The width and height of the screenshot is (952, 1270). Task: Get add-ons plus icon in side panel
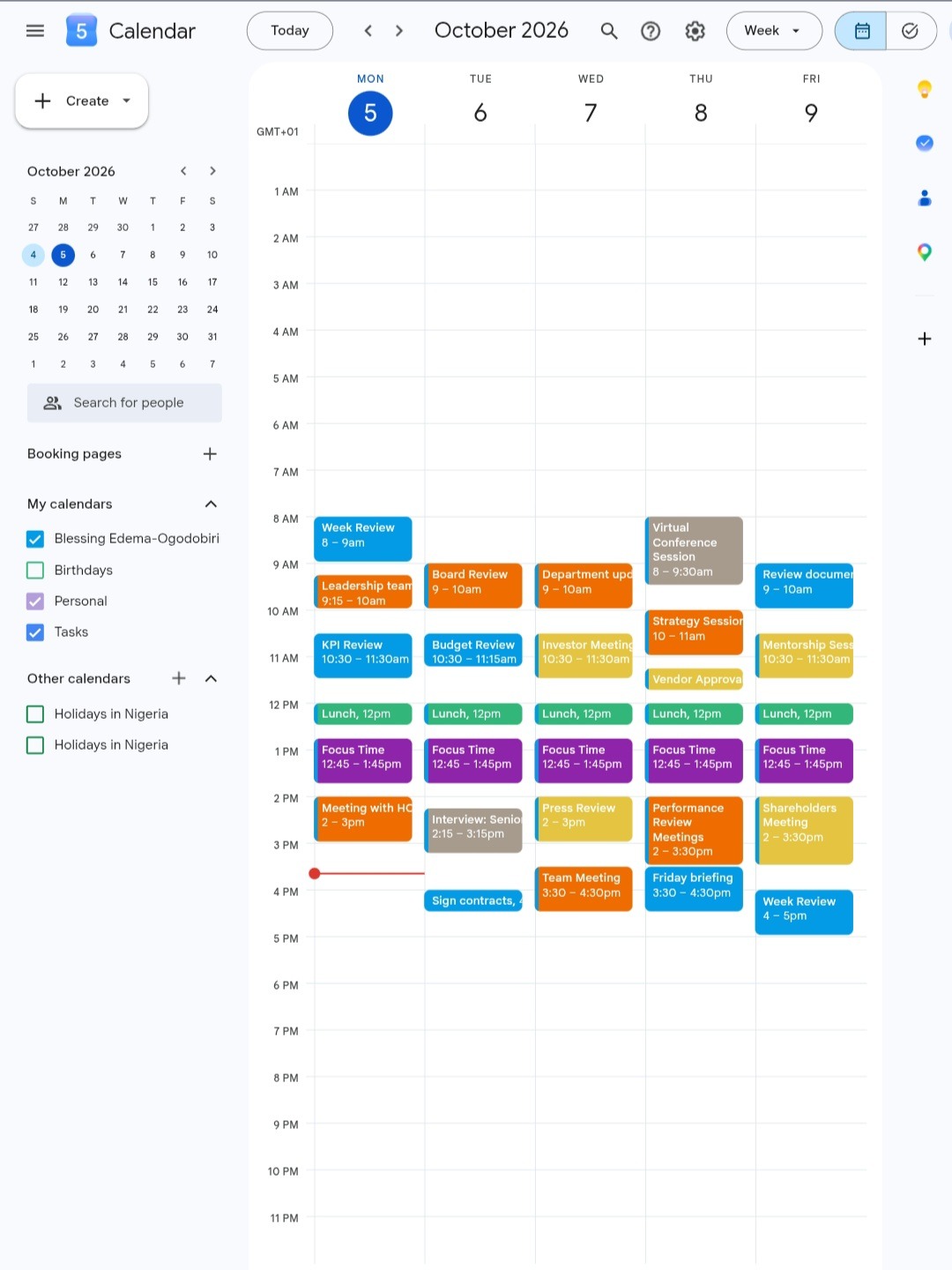tap(924, 339)
